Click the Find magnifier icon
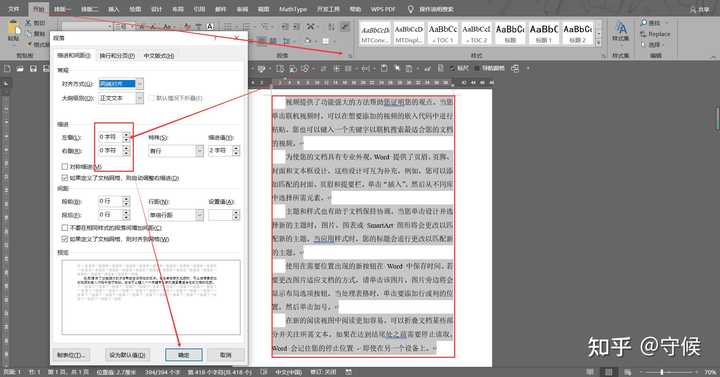 [x=644, y=23]
